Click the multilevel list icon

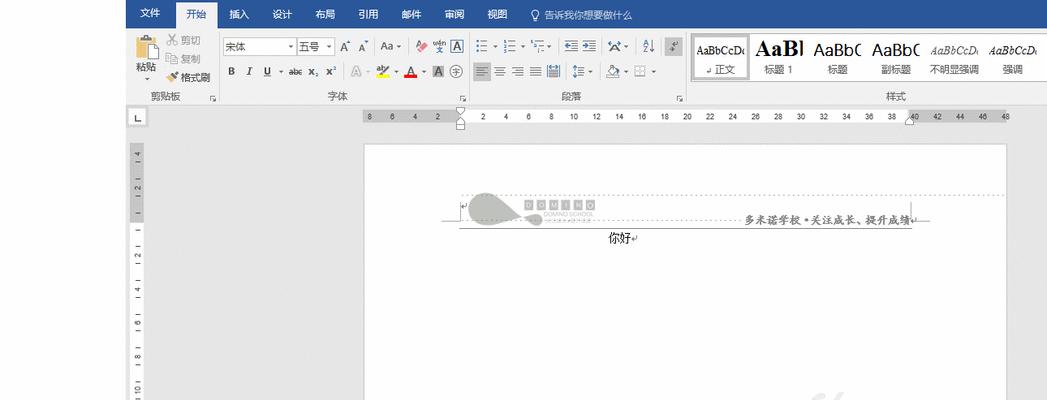pyautogui.click(x=537, y=47)
